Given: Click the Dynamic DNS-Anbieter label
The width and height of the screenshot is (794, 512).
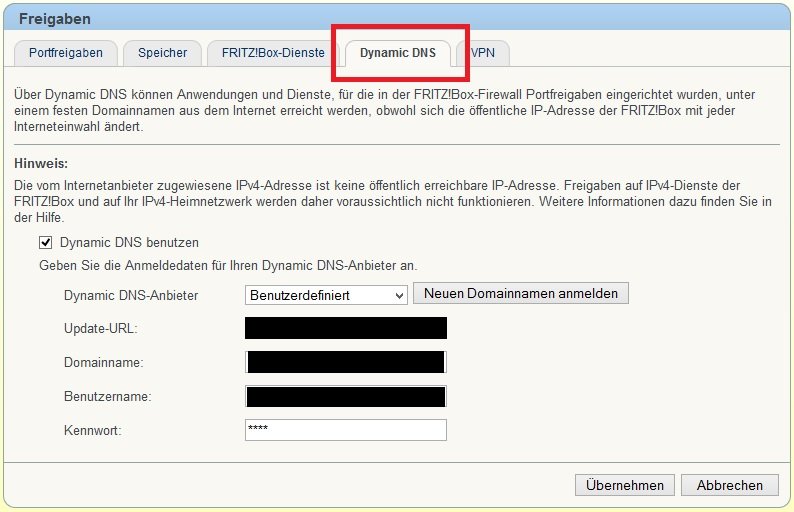Looking at the screenshot, I should click(x=131, y=296).
